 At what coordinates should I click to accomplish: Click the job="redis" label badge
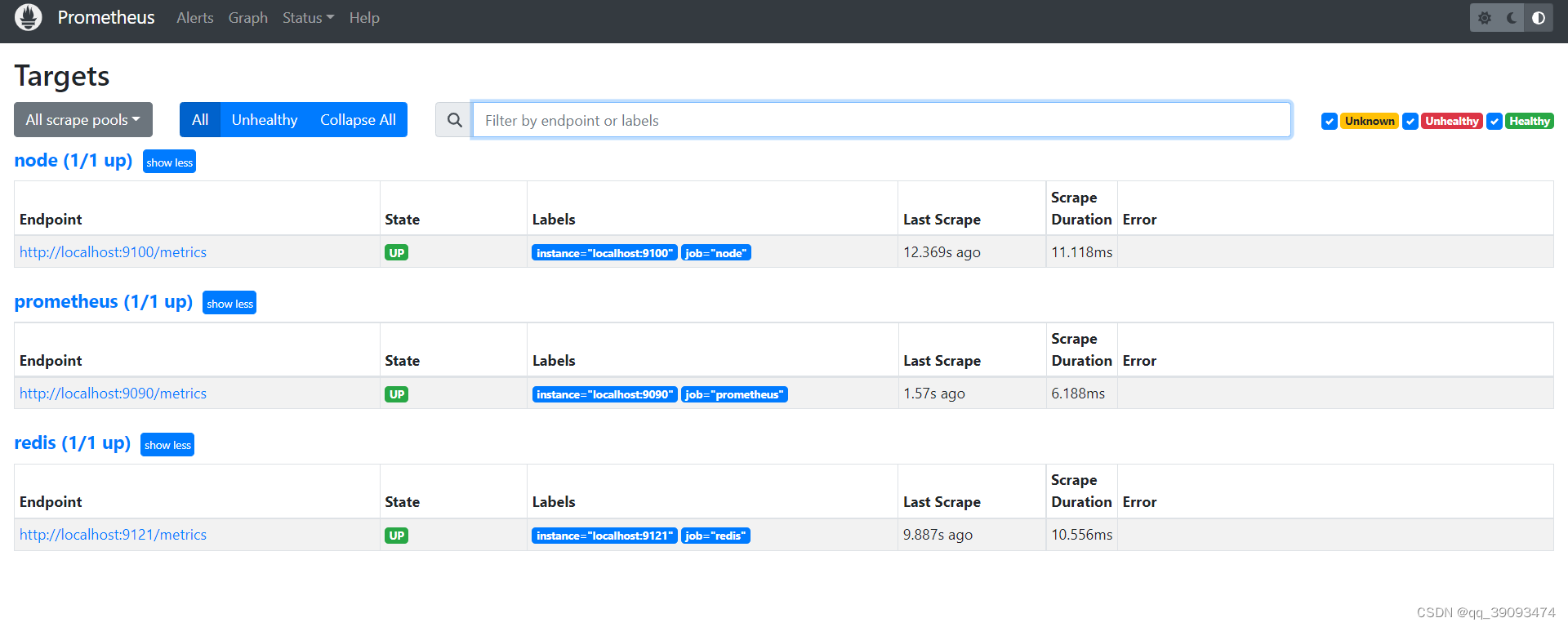tap(716, 536)
